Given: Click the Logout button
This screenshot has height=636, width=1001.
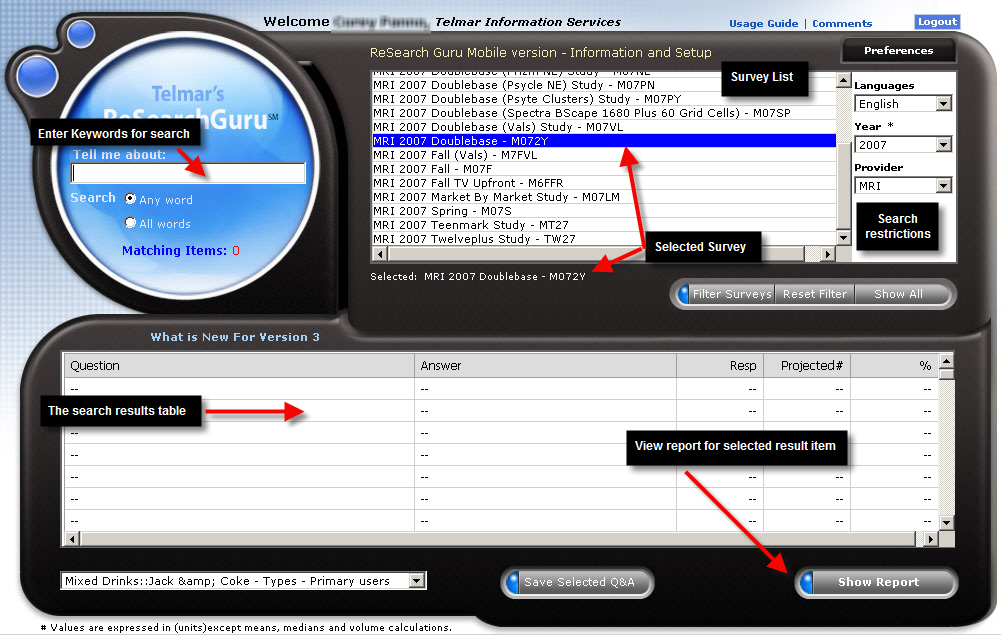Looking at the screenshot, I should tap(937, 22).
